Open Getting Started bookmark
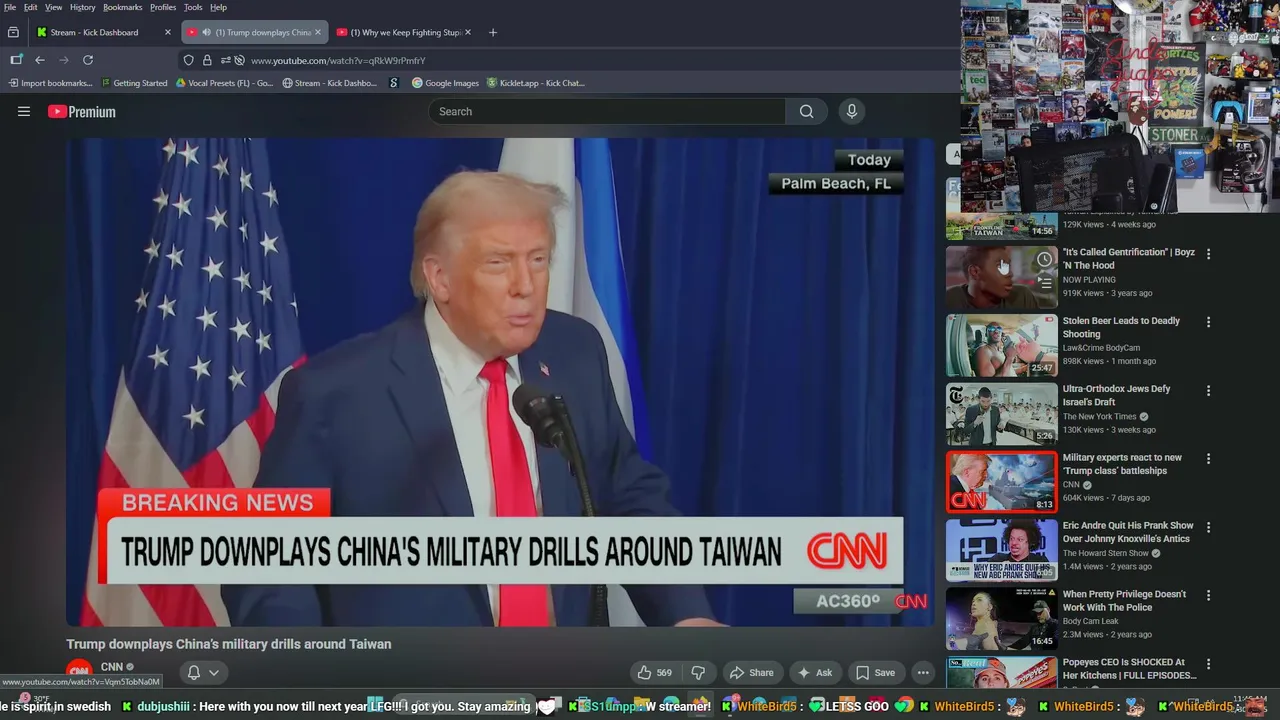 (x=134, y=83)
